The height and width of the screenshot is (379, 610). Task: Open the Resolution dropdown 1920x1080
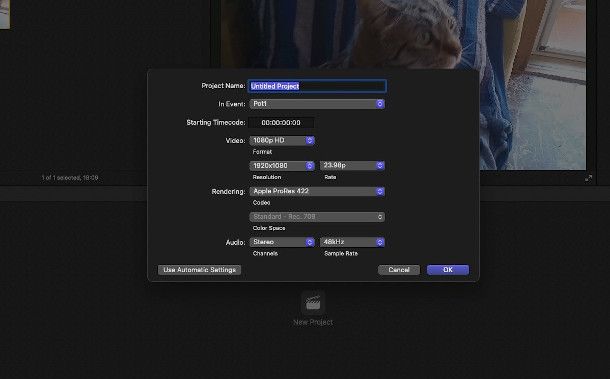pos(282,166)
